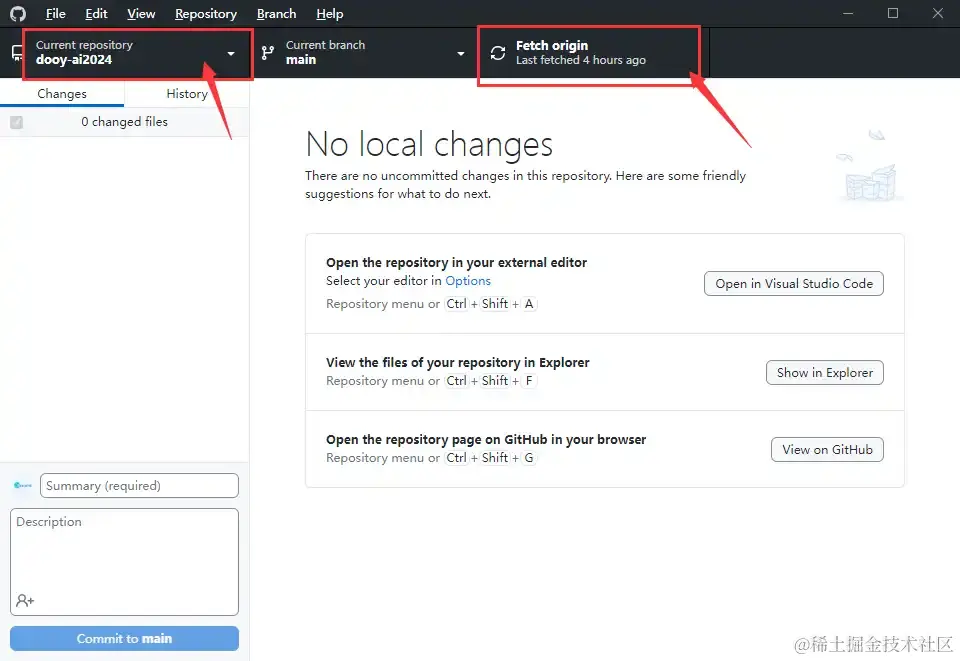Expand the Current branch dropdown arrow

[461, 54]
